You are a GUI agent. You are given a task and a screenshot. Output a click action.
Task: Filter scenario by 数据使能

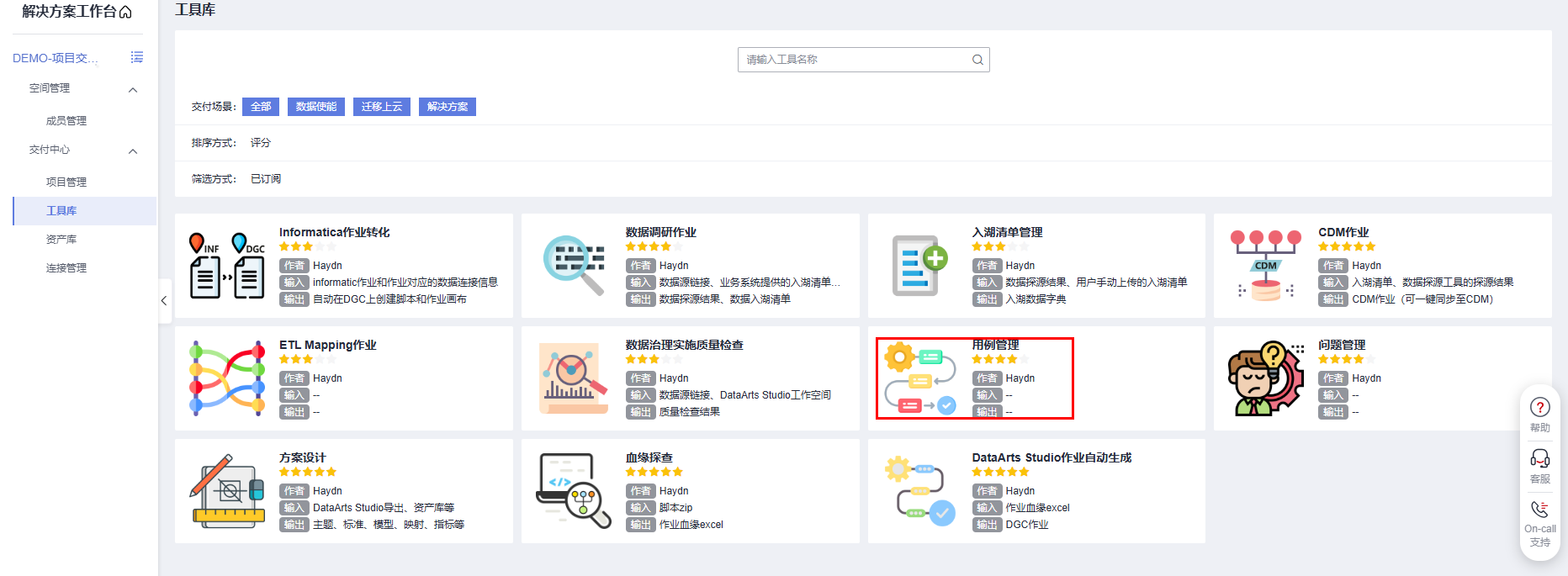316,107
